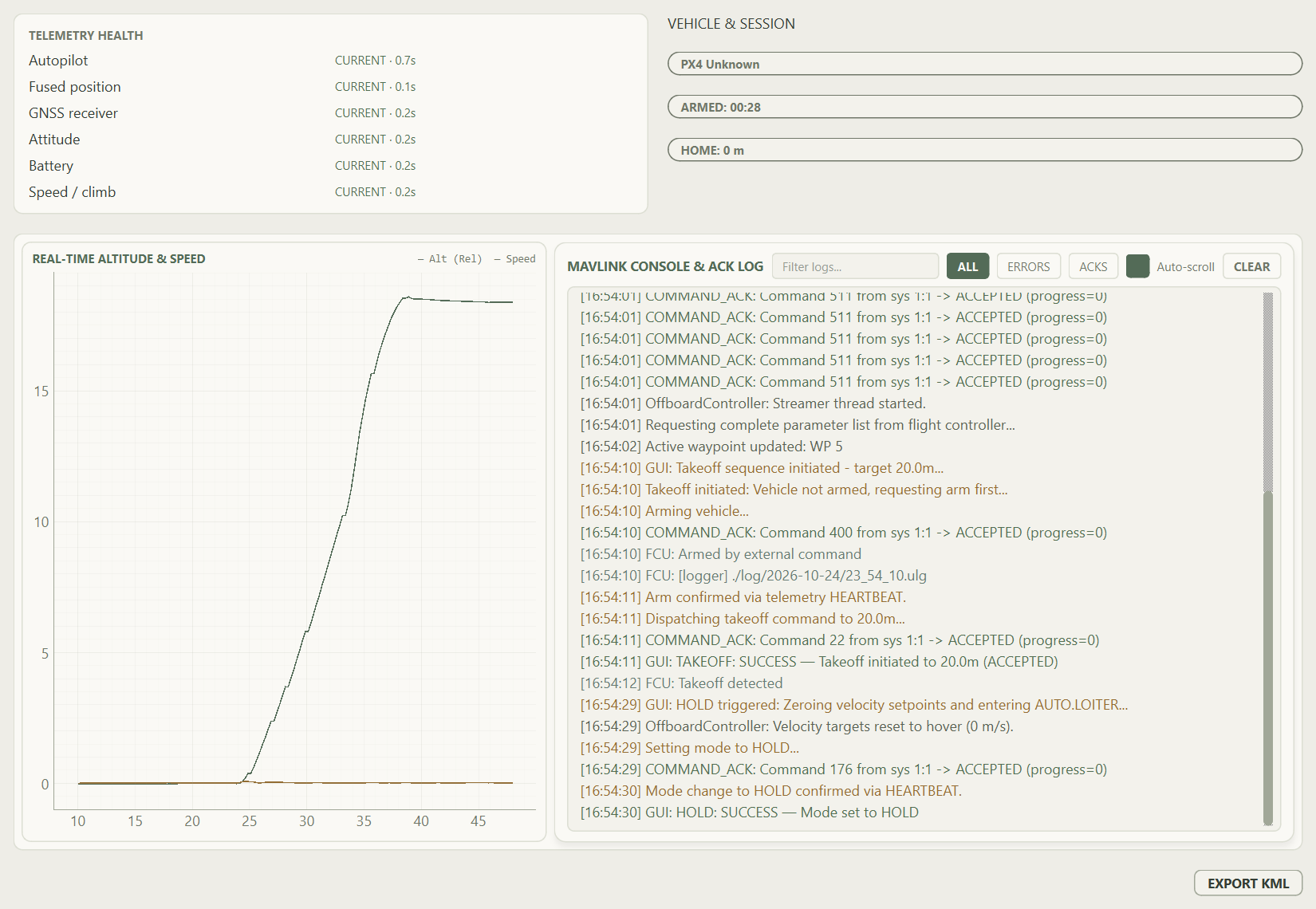Click the console log scrollbar thumb
The width and height of the screenshot is (1316, 909).
pos(1268,658)
